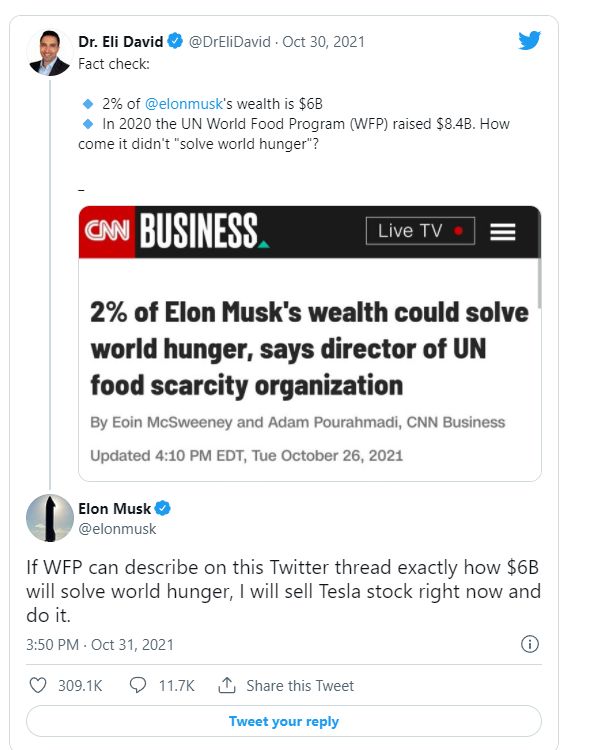Follow the @elonmusk mention link
Image resolution: width=597 pixels, height=750 pixels.
pyautogui.click(x=184, y=103)
